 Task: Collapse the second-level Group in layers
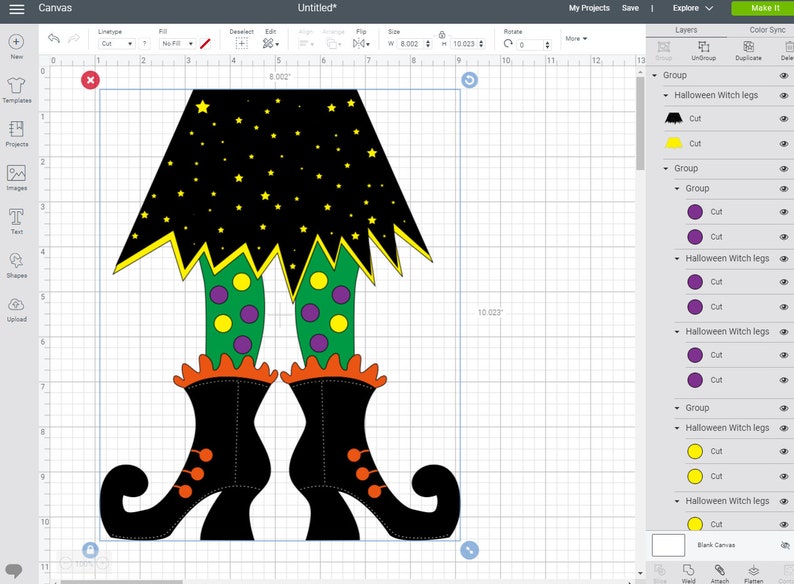coord(666,169)
